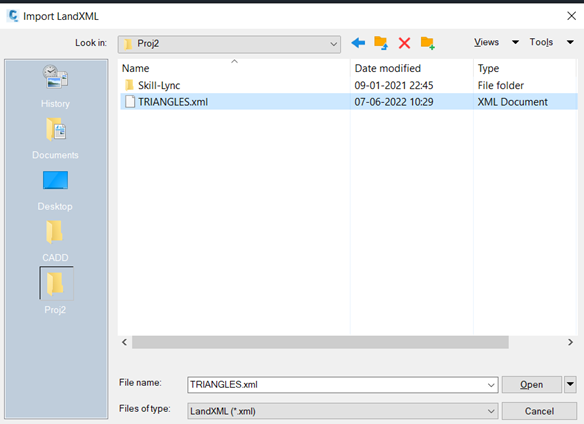
Task: Click the Cancel button
Action: click(539, 411)
